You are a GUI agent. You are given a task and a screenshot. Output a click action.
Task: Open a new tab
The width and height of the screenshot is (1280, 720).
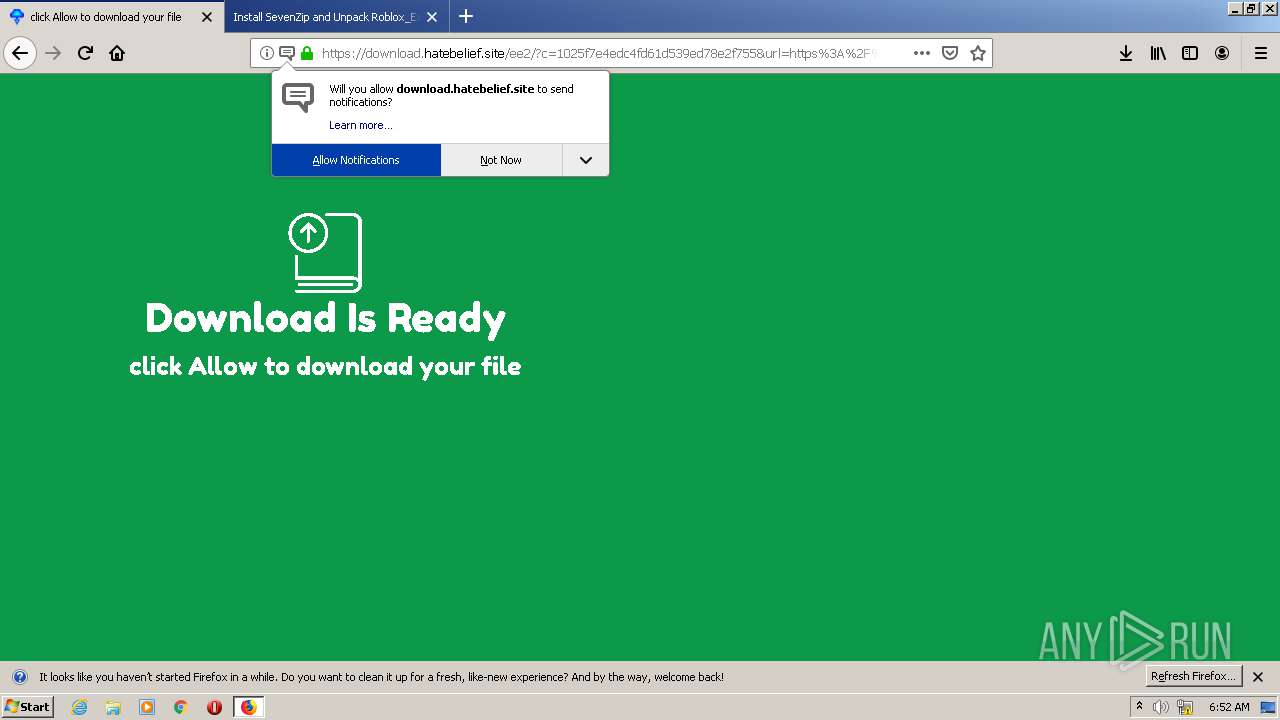point(466,16)
